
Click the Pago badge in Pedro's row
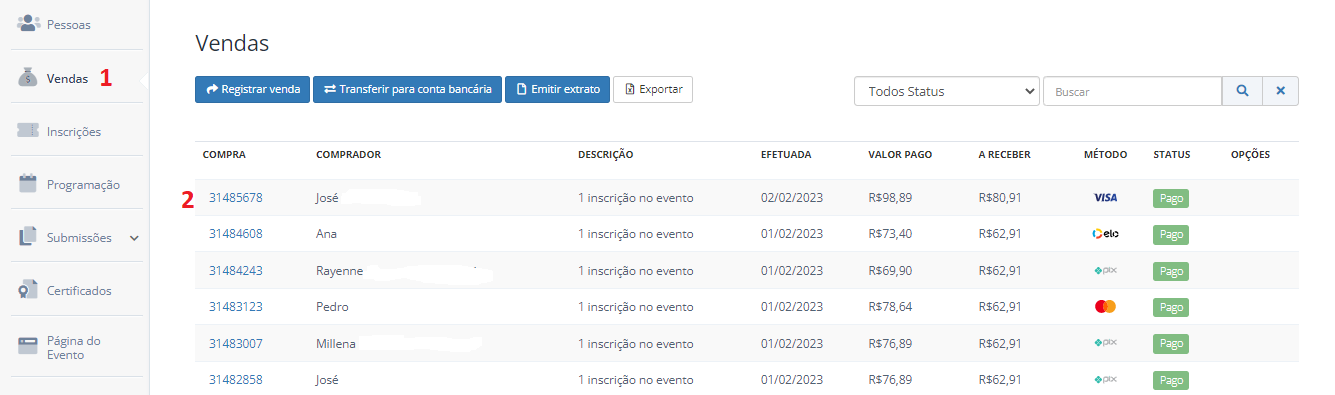coord(1172,306)
